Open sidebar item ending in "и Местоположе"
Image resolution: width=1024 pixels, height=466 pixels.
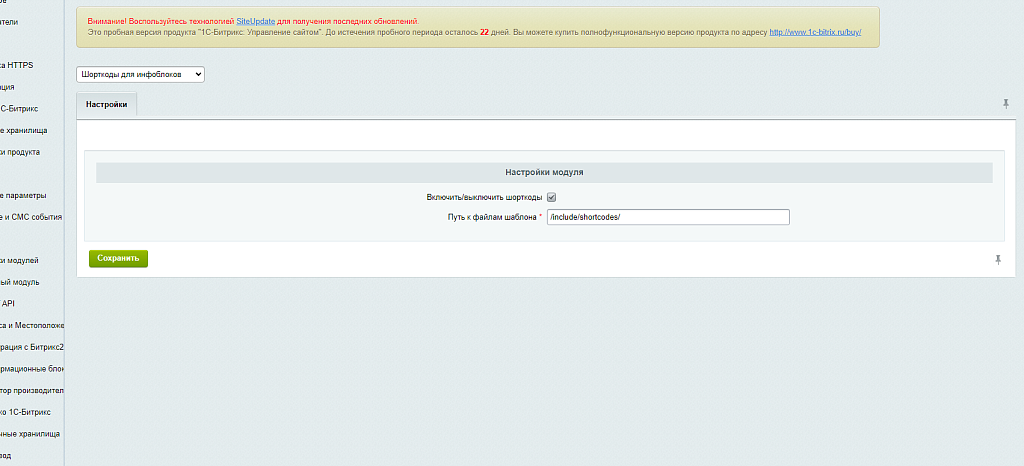tap(32, 325)
